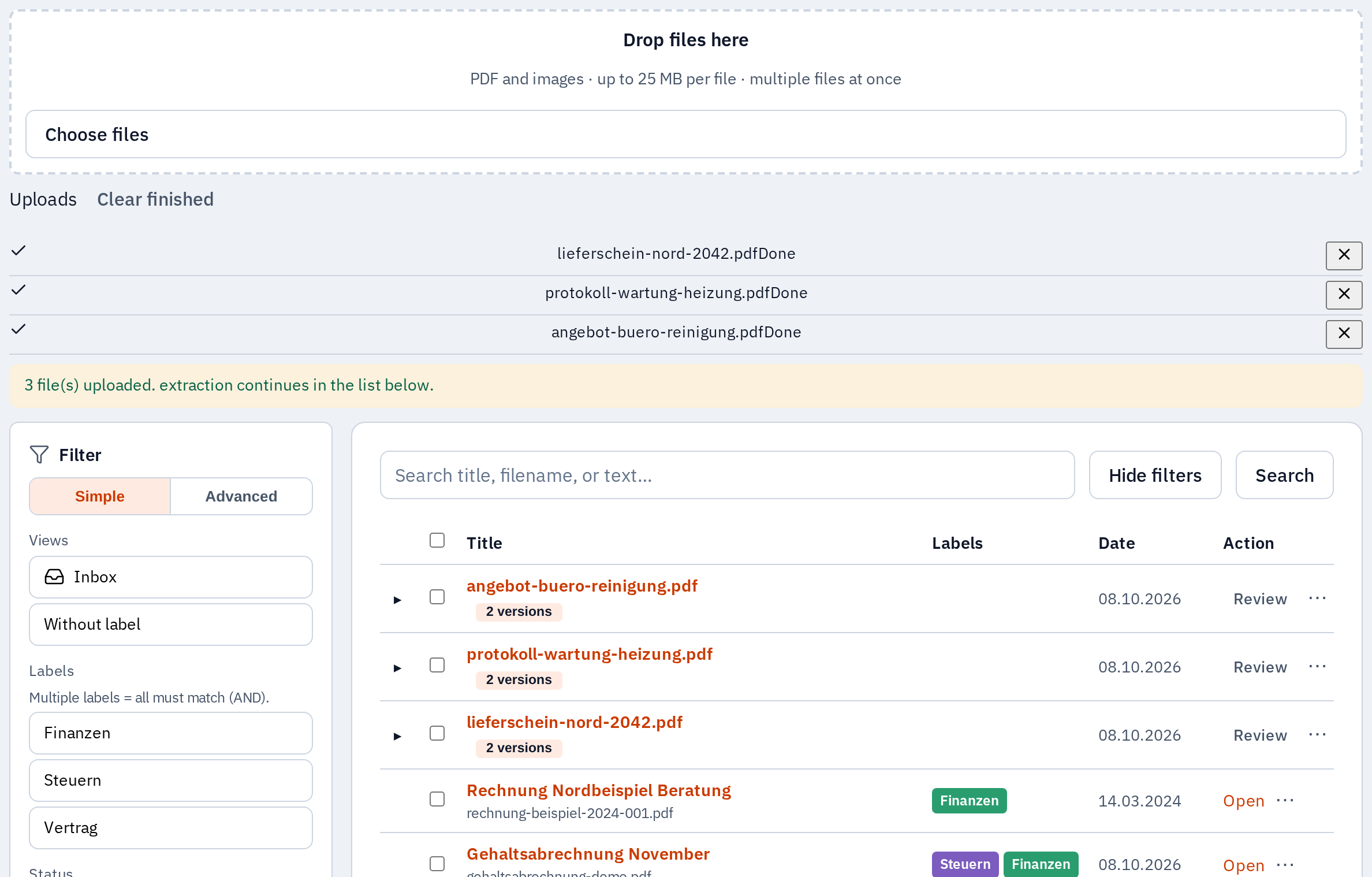Open more actions for Gehaltsabrechnung November
Viewport: 1372px width, 877px height.
click(1285, 865)
